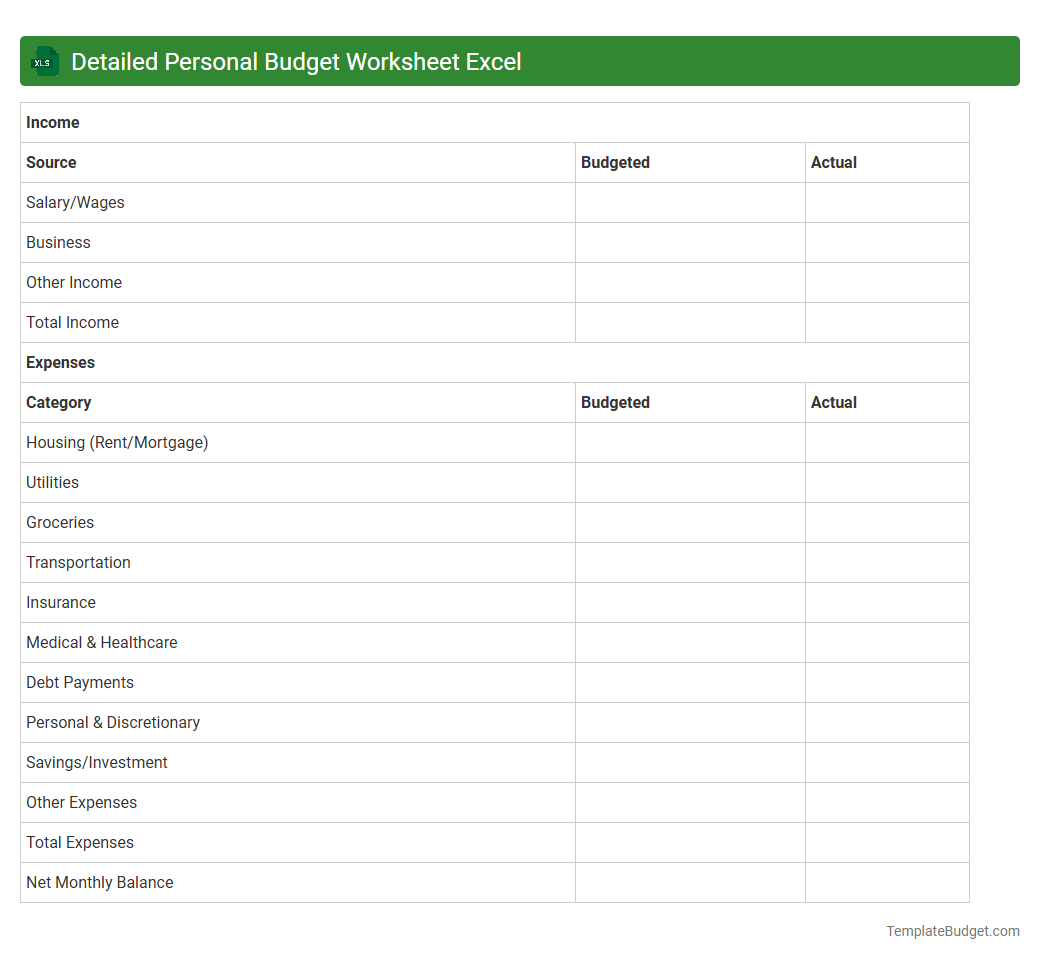Click the Actual cell for Utilities
Screen dimensions: 1040x960
click(x=887, y=482)
